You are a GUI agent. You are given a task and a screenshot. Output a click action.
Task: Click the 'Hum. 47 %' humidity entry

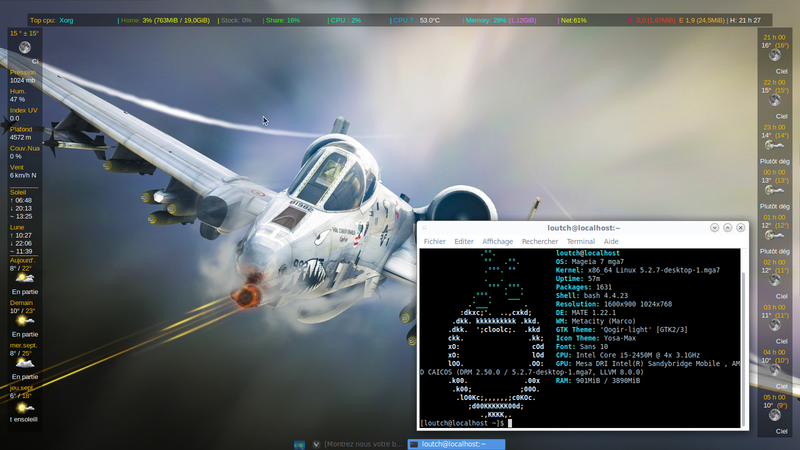18,95
